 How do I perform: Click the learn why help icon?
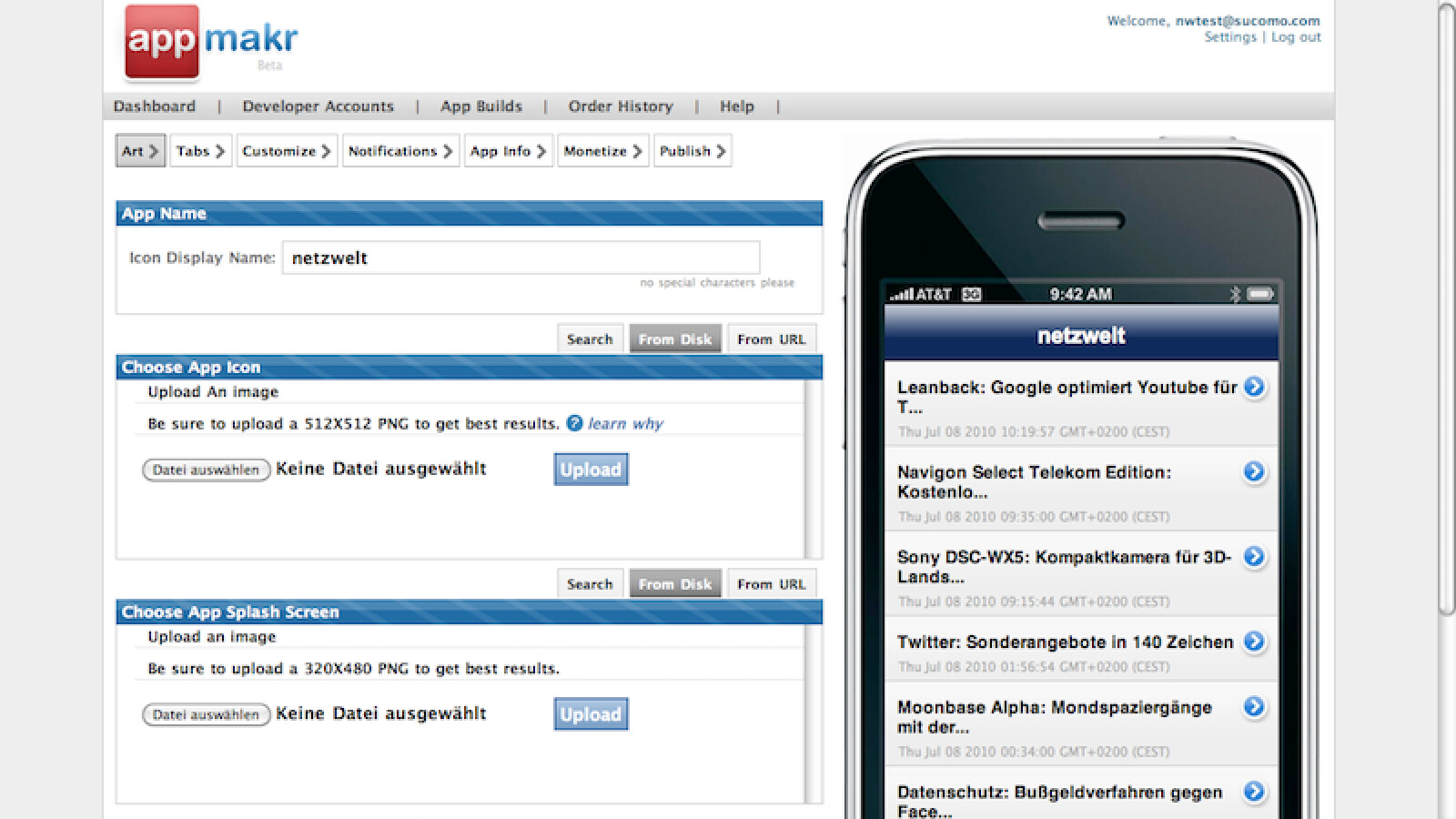pyautogui.click(x=574, y=423)
